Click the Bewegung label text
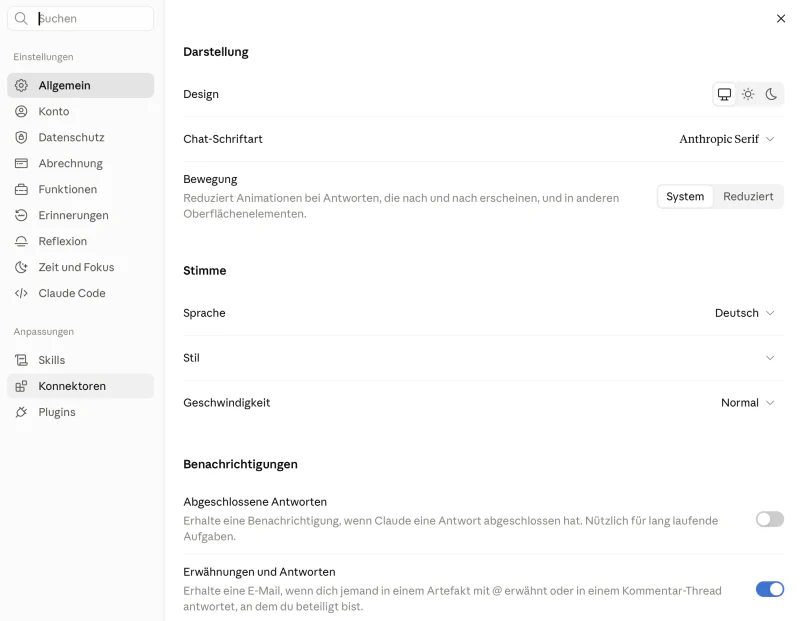The height and width of the screenshot is (621, 800). (210, 180)
